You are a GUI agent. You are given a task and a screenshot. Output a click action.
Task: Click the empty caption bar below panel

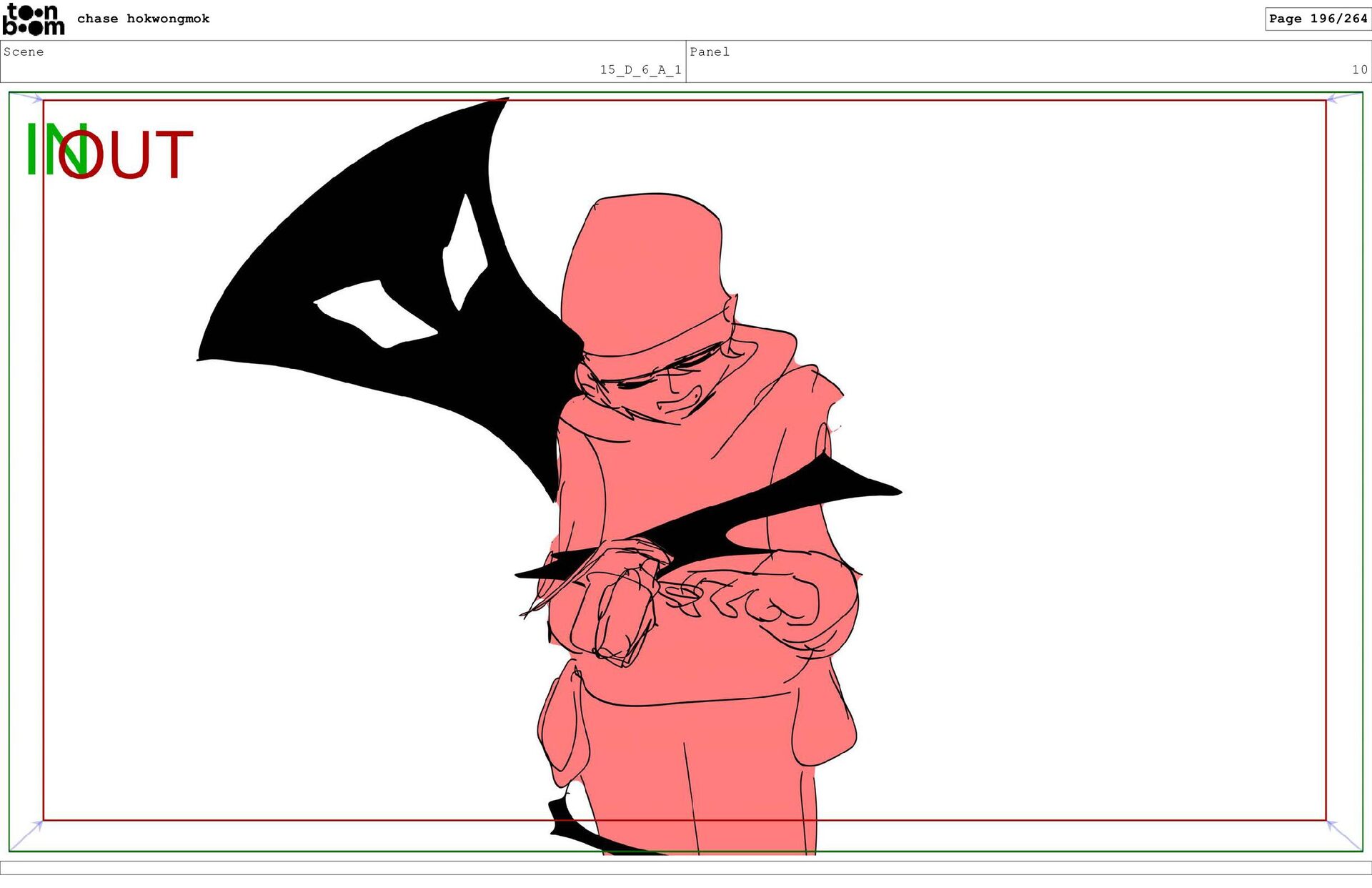coord(686,867)
